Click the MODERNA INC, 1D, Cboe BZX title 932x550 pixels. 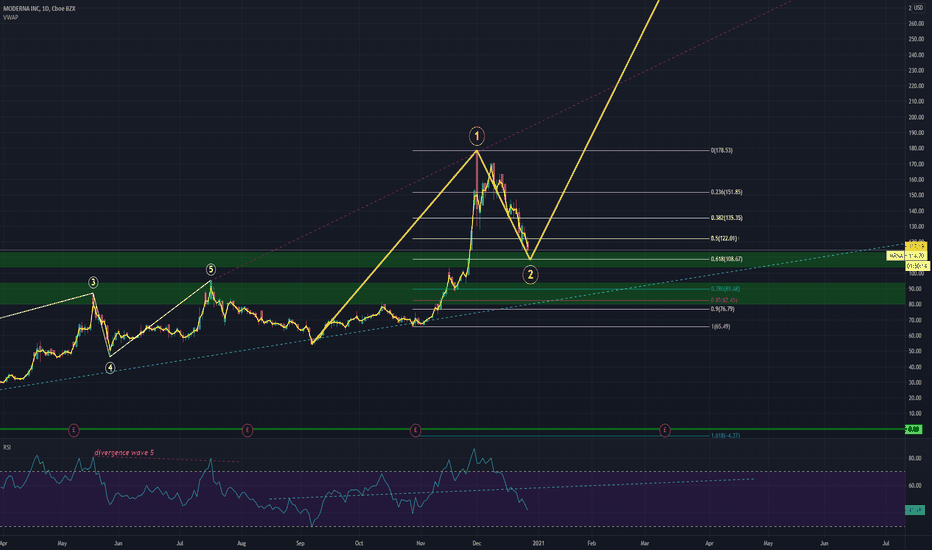[x=39, y=9]
